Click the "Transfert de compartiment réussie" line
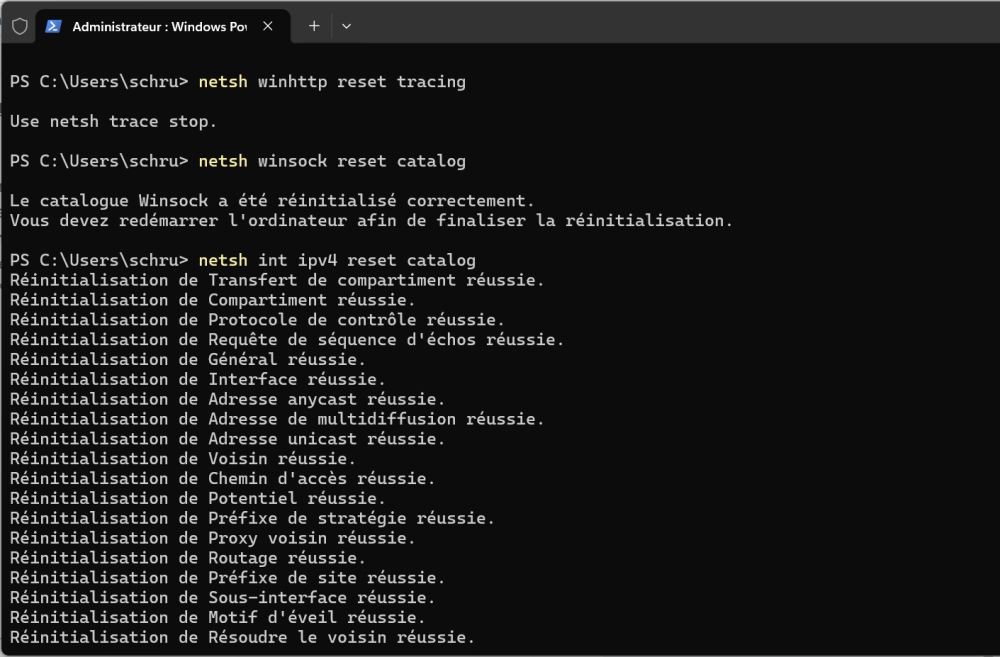This screenshot has width=1000, height=657. coord(277,280)
